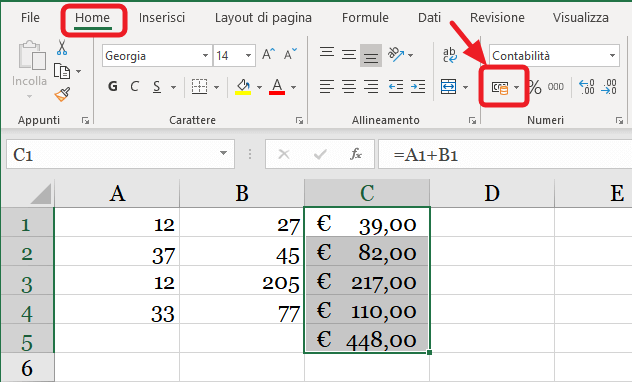Click cell C5 showing € 448,00
632x382 pixels.
(367, 338)
